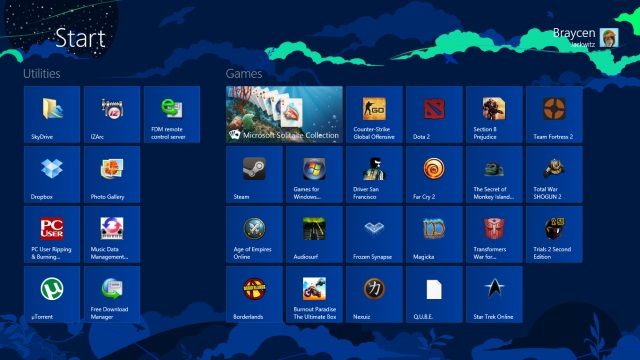
Task: Open PC User Ripping & Burning tile
Action: 52,234
